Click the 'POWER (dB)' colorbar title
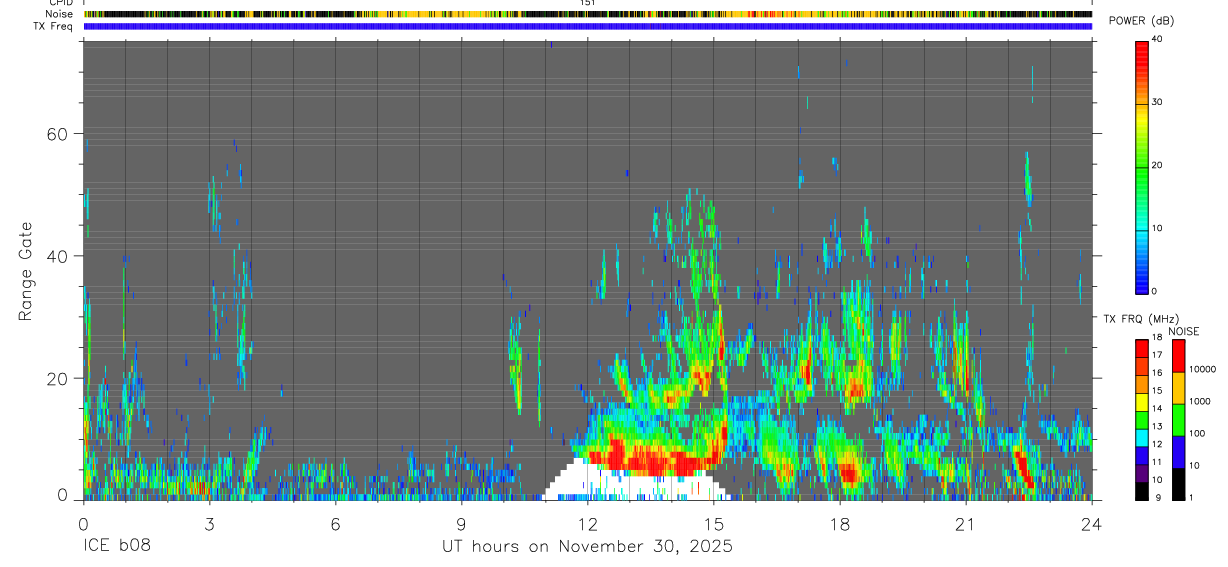This screenshot has width=1228, height=567. pyautogui.click(x=1141, y=21)
